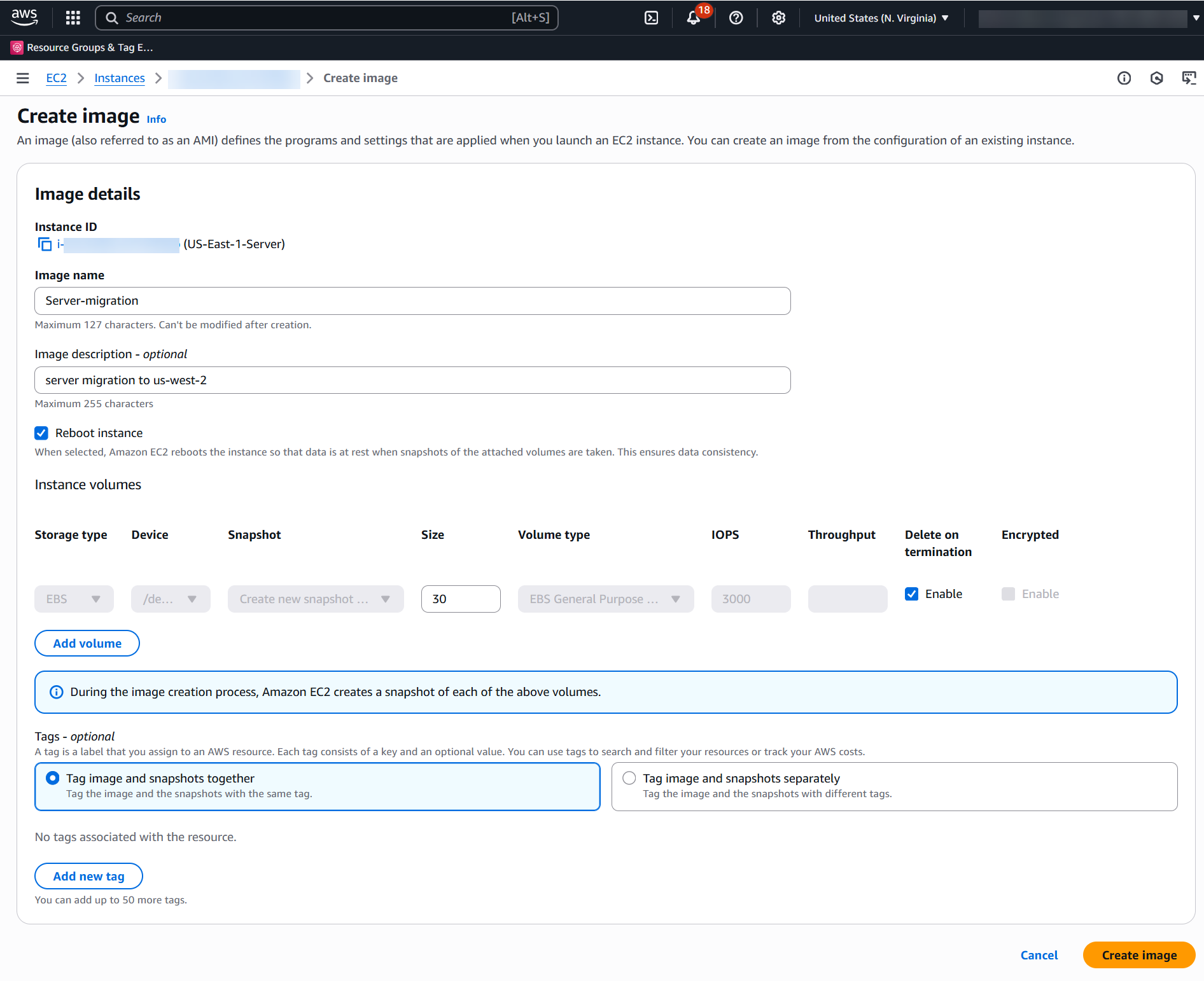
Task: Click the redacted instance breadcrumb link
Action: coord(234,79)
